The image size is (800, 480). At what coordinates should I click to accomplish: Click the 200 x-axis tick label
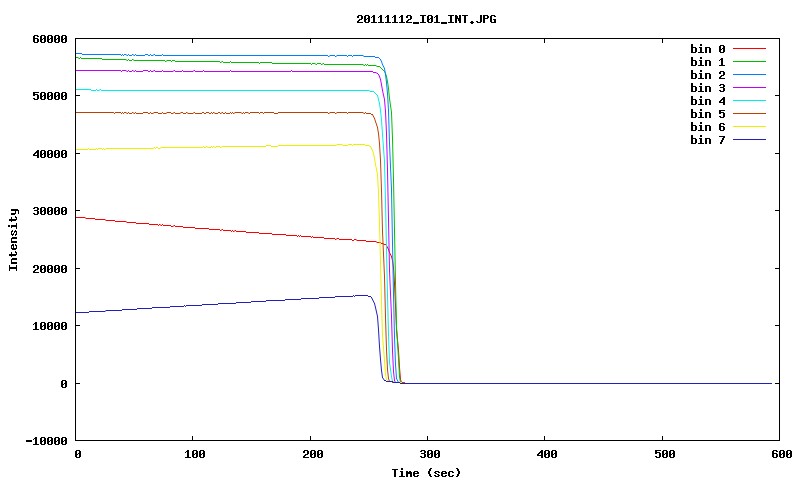[x=312, y=454]
